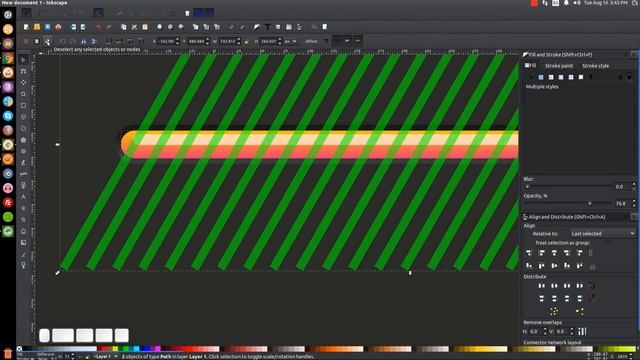Select the No paint fill option
640x360 pixels.
(531, 77)
